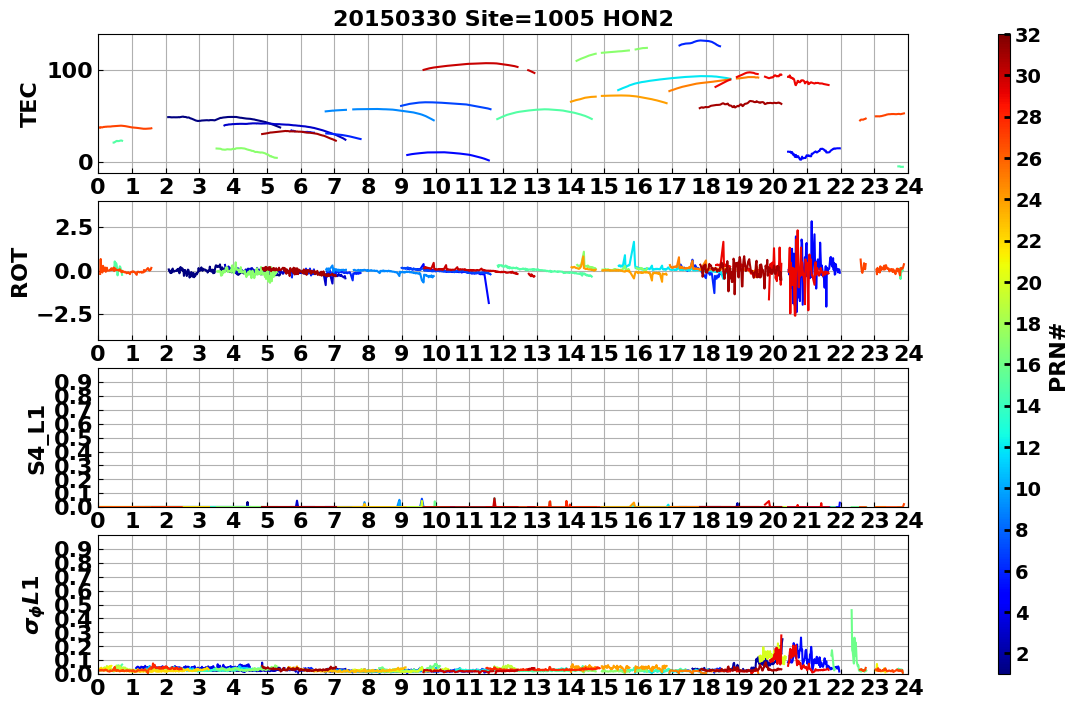This screenshot has height=709, width=1077.
Task: Click hour 24 tick under the bottom panel
Action: coord(908,687)
